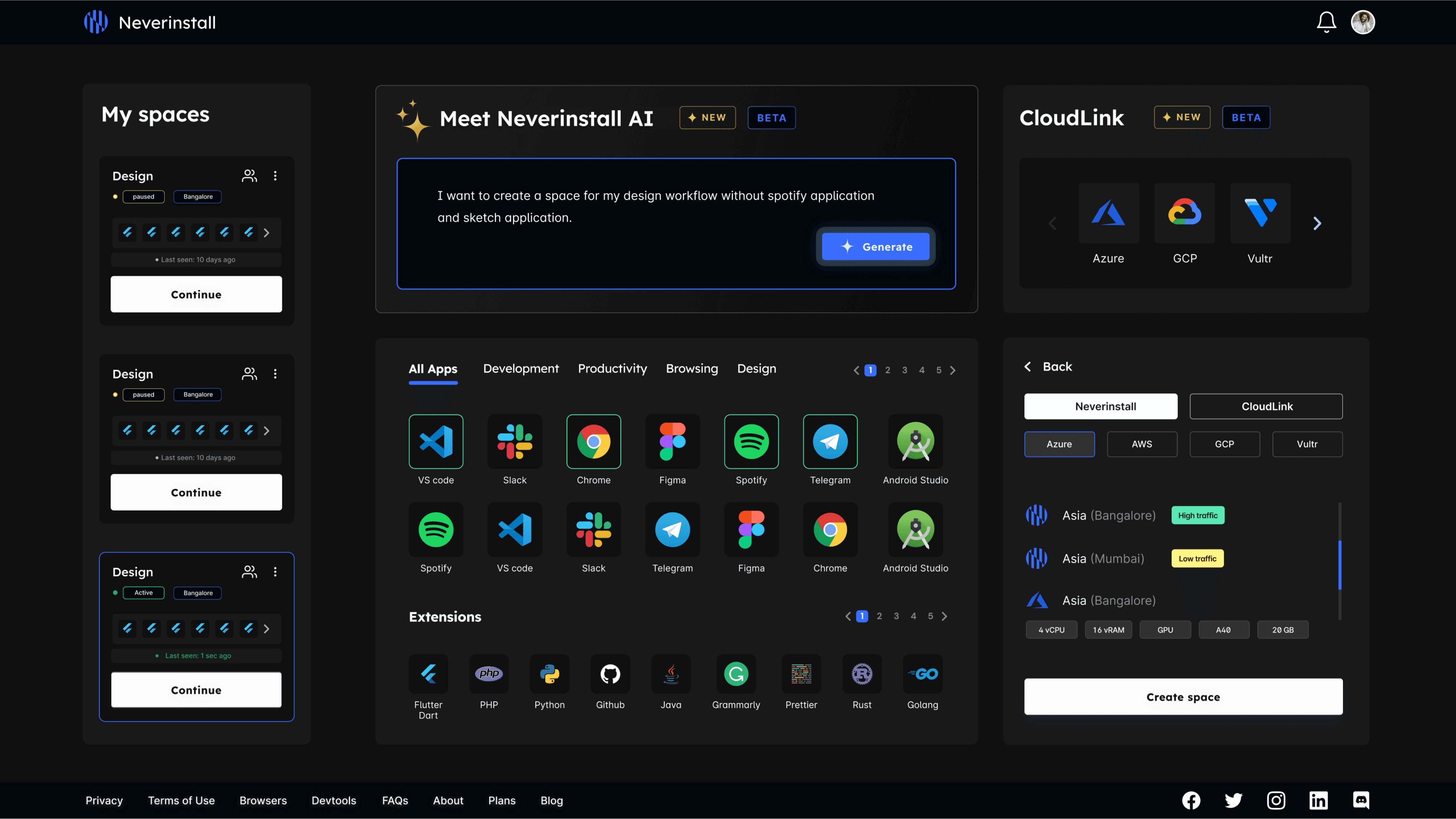Open sharing on the Active Design space

tap(249, 572)
